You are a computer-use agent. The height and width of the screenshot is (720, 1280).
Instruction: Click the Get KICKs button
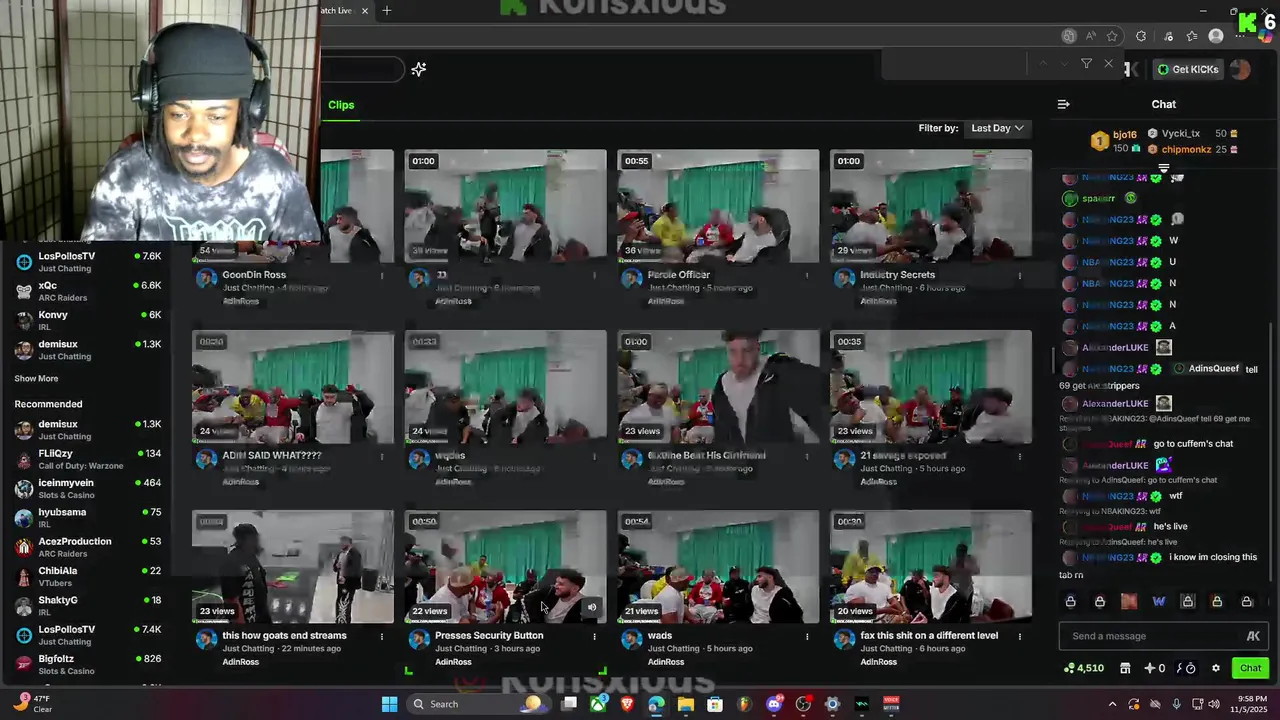pos(1189,69)
